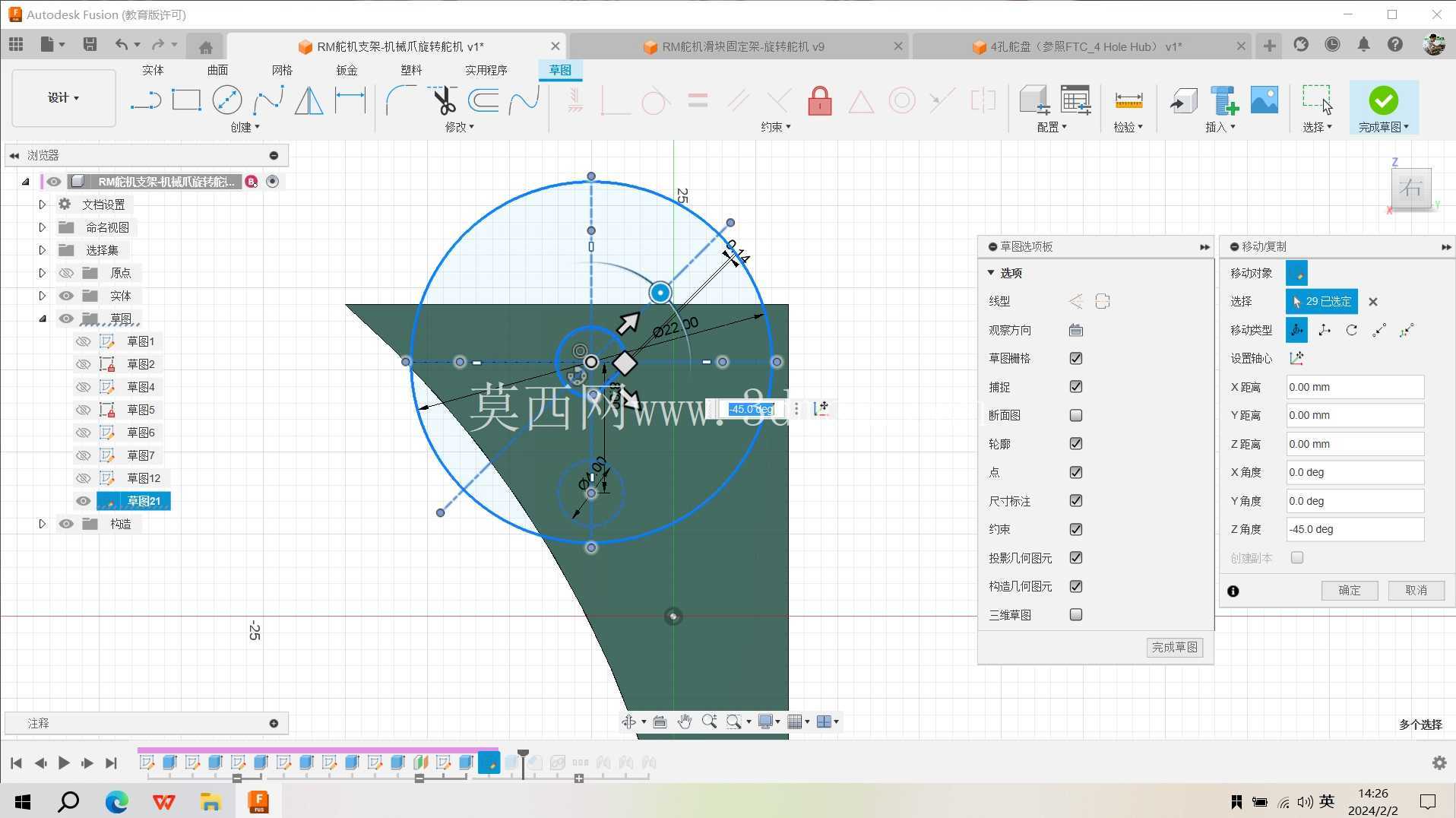Image resolution: width=1456 pixels, height=818 pixels.
Task: Select the Circle sketch tool
Action: [x=226, y=100]
